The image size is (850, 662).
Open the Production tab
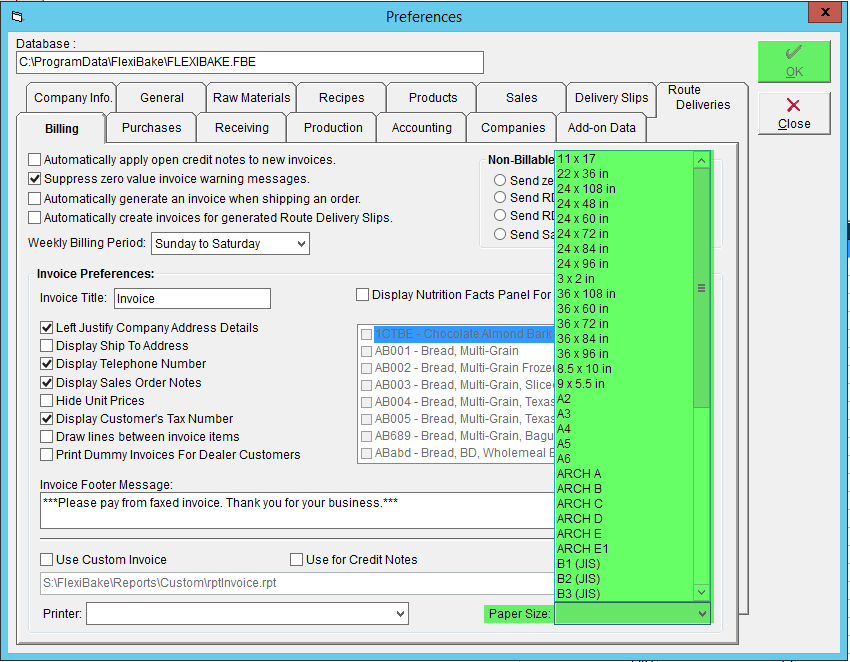[333, 128]
